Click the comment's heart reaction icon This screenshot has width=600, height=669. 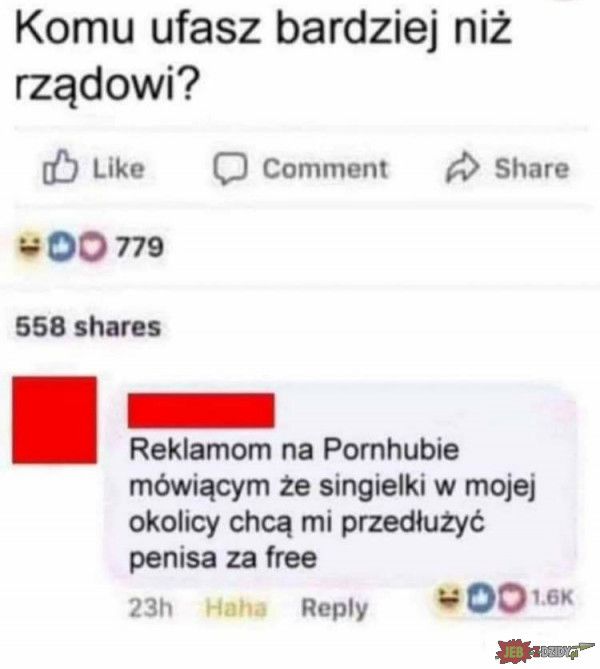[510, 599]
